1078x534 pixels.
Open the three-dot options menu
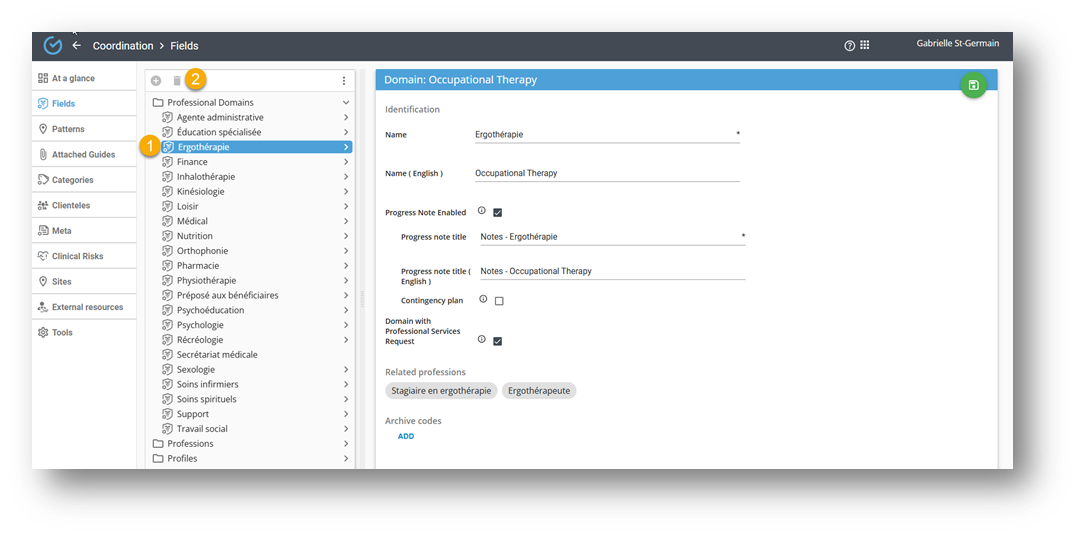(x=344, y=81)
